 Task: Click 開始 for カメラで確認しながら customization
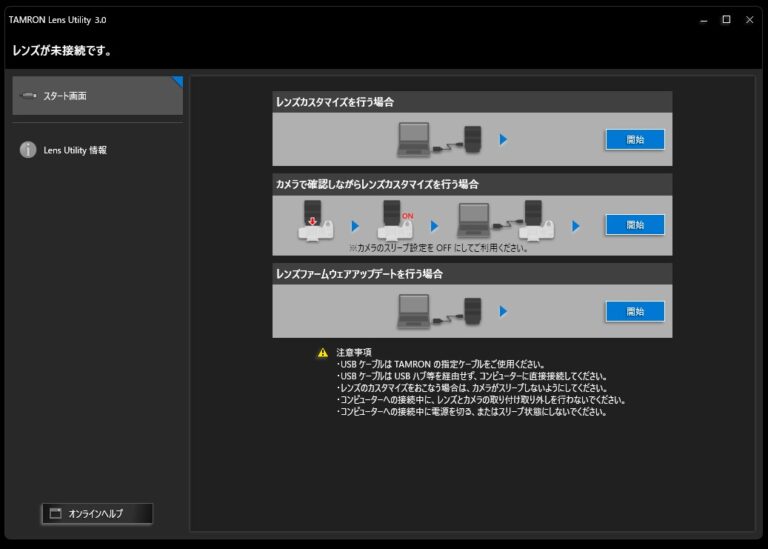[634, 225]
